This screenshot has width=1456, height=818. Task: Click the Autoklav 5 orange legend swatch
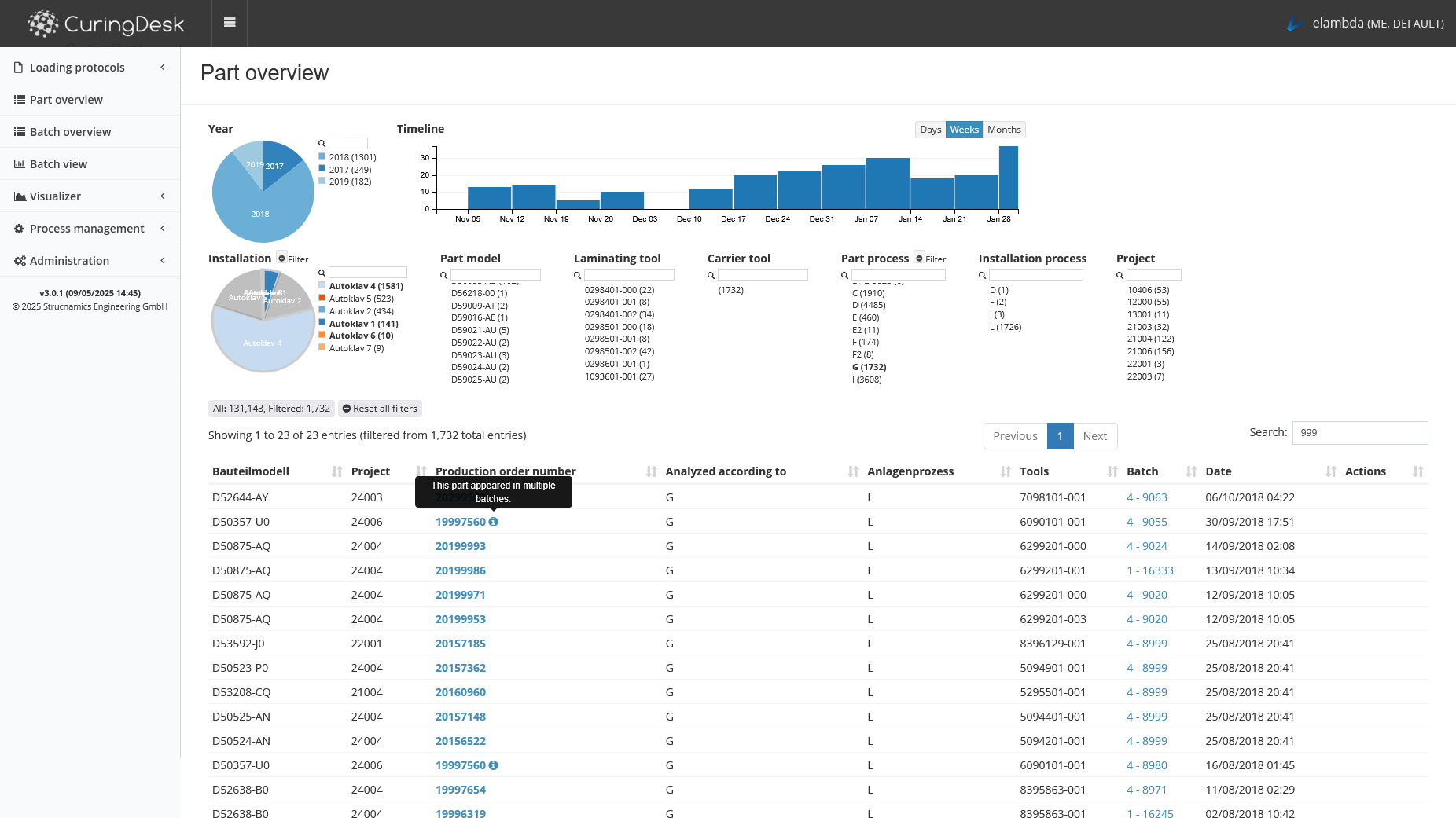click(x=322, y=299)
